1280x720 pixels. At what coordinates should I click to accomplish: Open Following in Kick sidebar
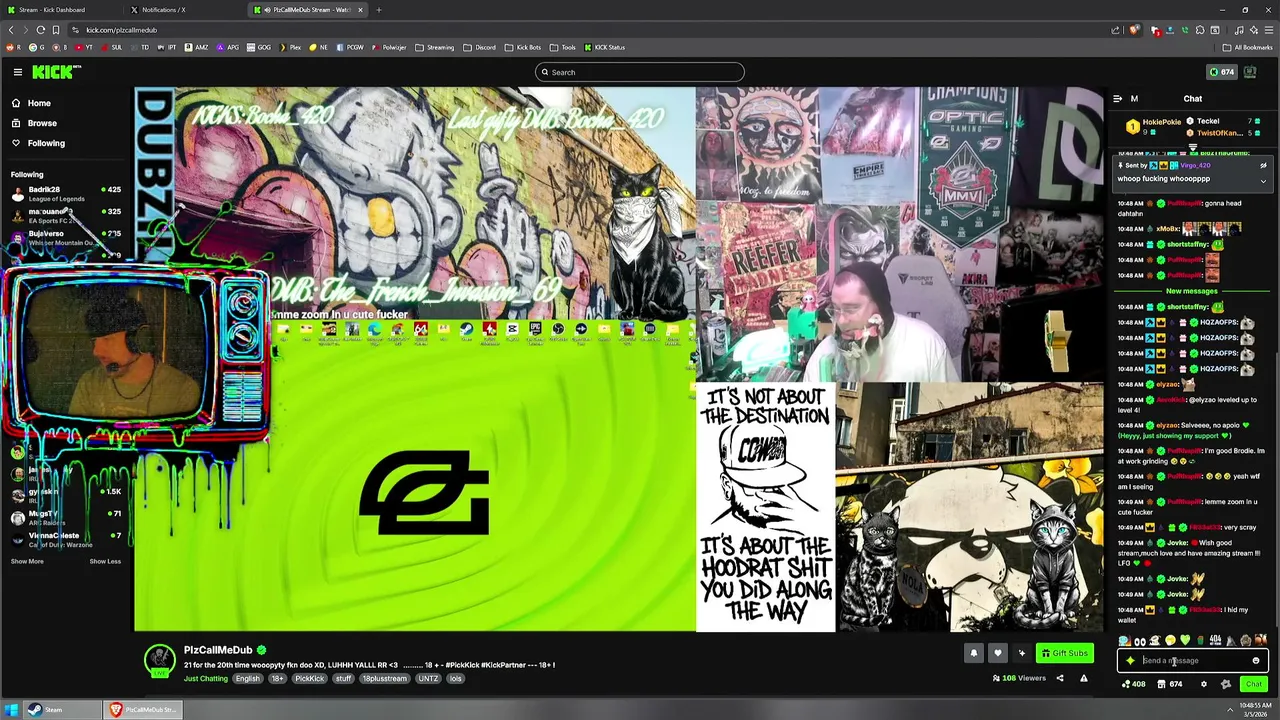click(38, 143)
